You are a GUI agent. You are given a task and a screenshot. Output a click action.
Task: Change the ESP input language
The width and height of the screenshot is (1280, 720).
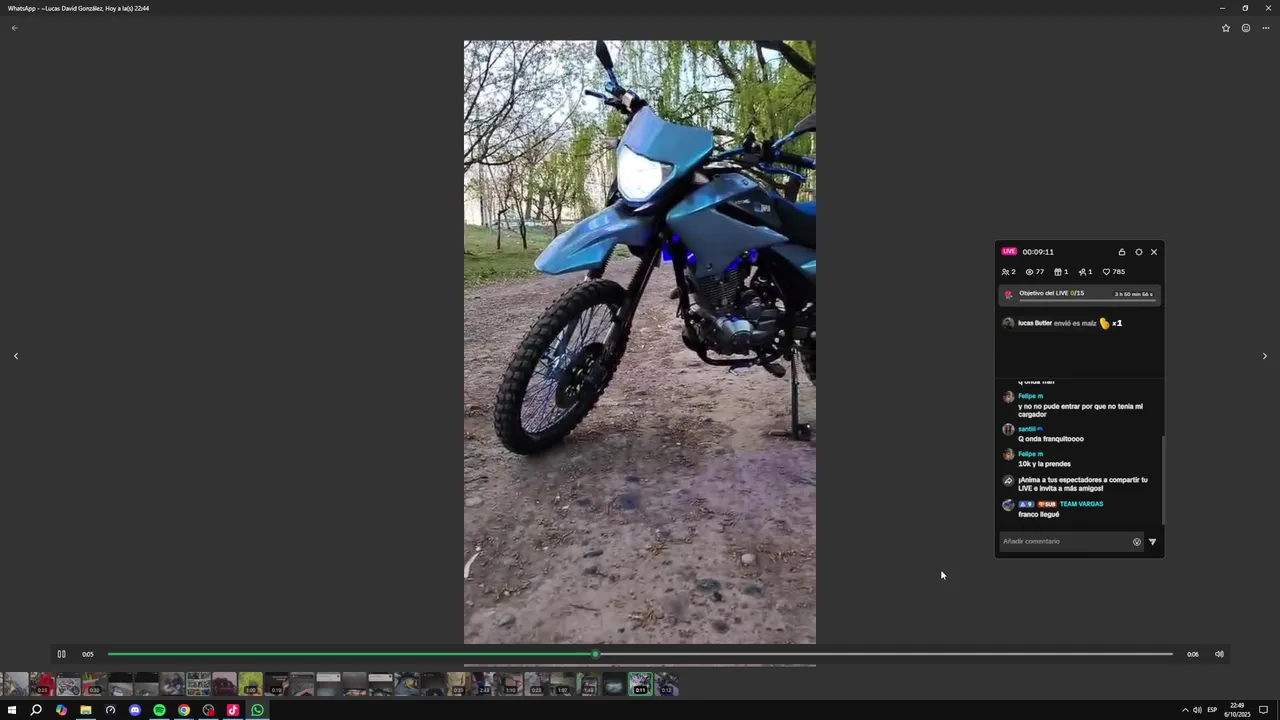[x=1213, y=710]
